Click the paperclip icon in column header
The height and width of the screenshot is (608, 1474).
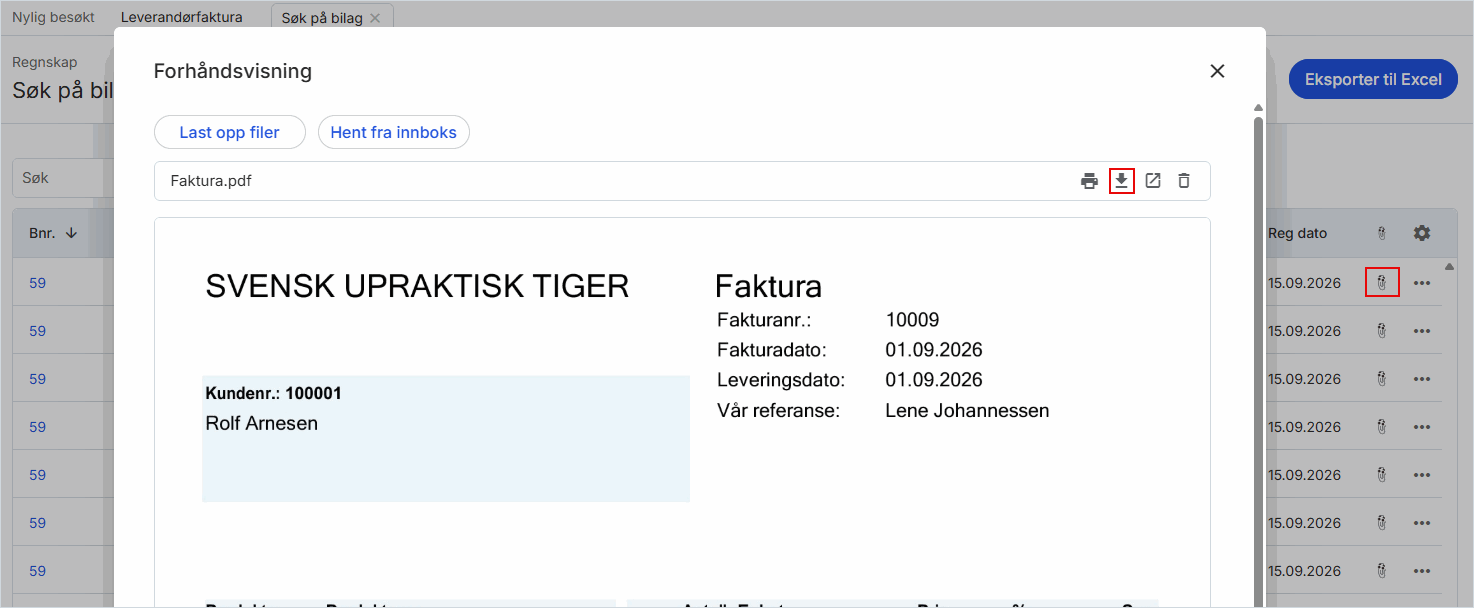tap(1382, 233)
